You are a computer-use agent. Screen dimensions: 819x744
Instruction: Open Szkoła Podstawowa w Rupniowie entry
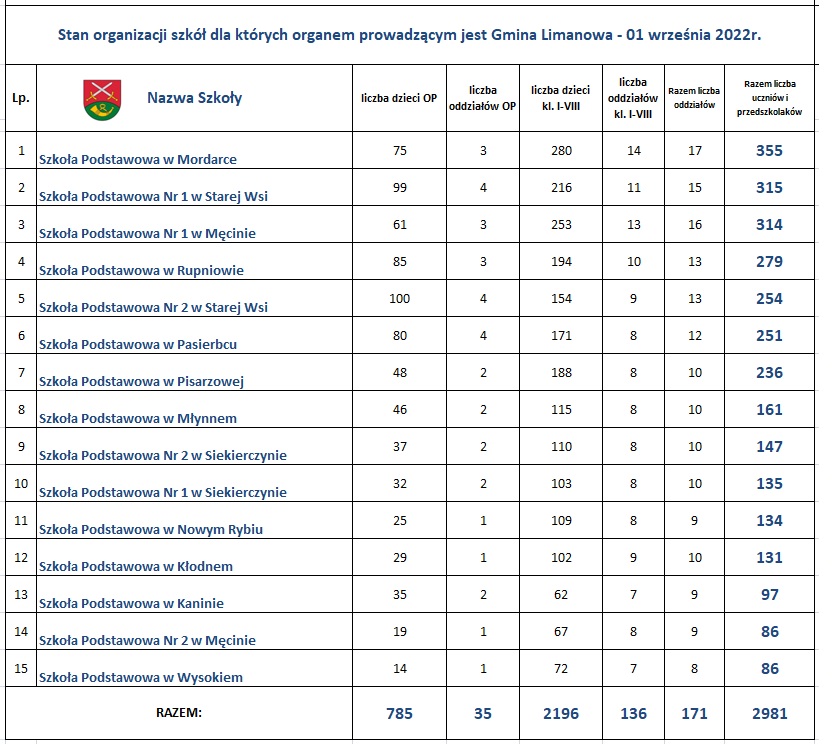click(x=141, y=270)
